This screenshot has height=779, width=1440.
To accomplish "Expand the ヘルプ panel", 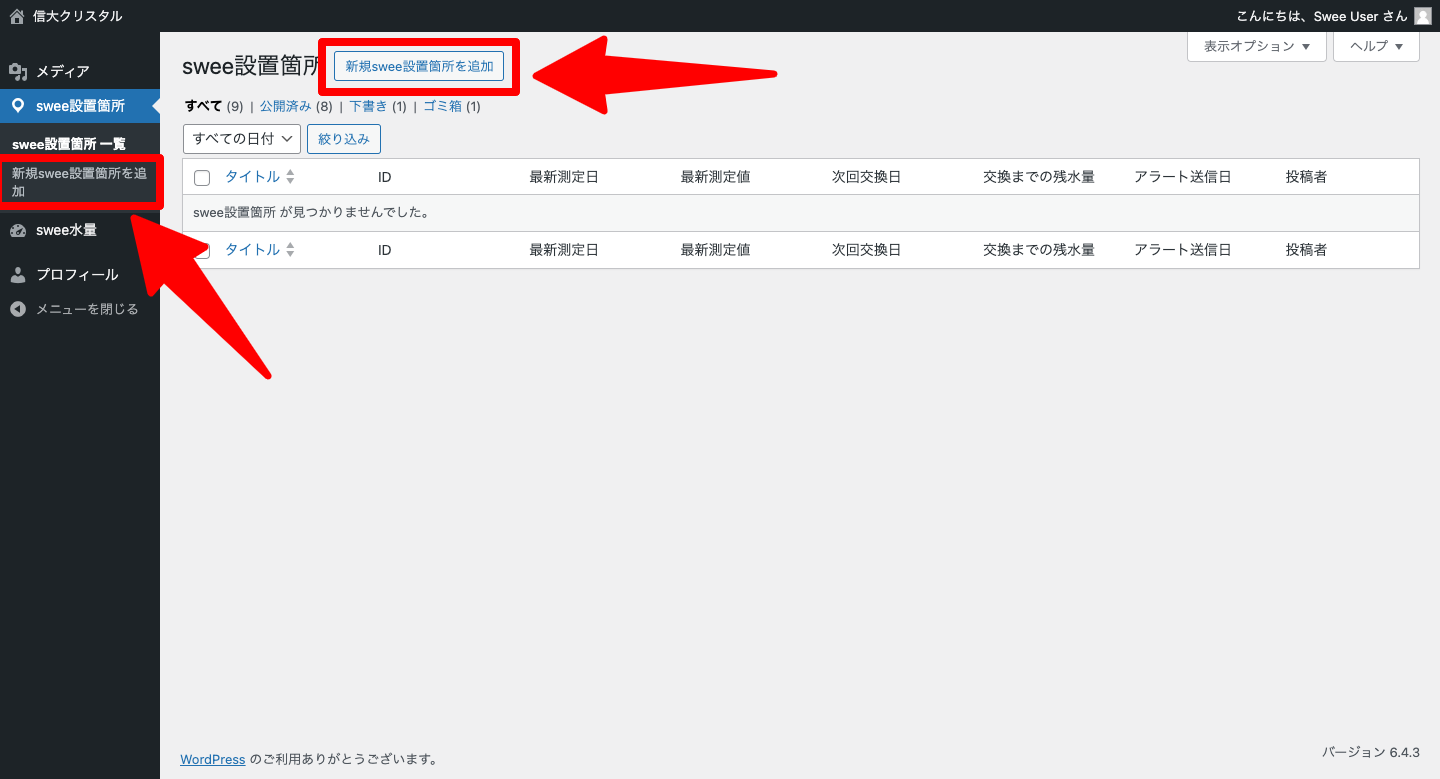I will 1377,46.
